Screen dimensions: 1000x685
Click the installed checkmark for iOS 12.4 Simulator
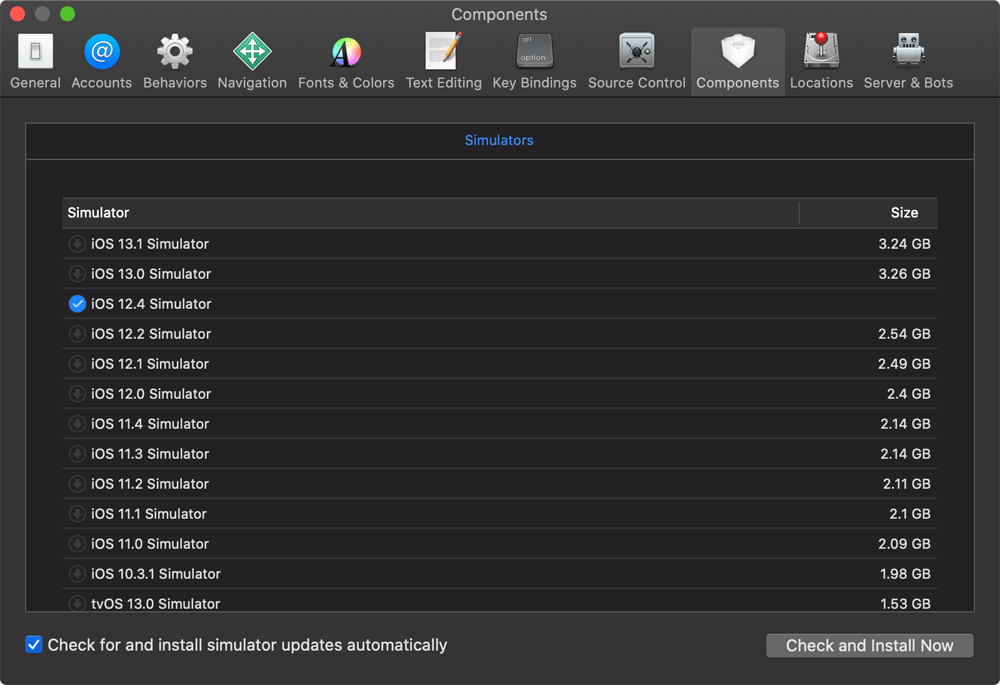click(x=77, y=304)
